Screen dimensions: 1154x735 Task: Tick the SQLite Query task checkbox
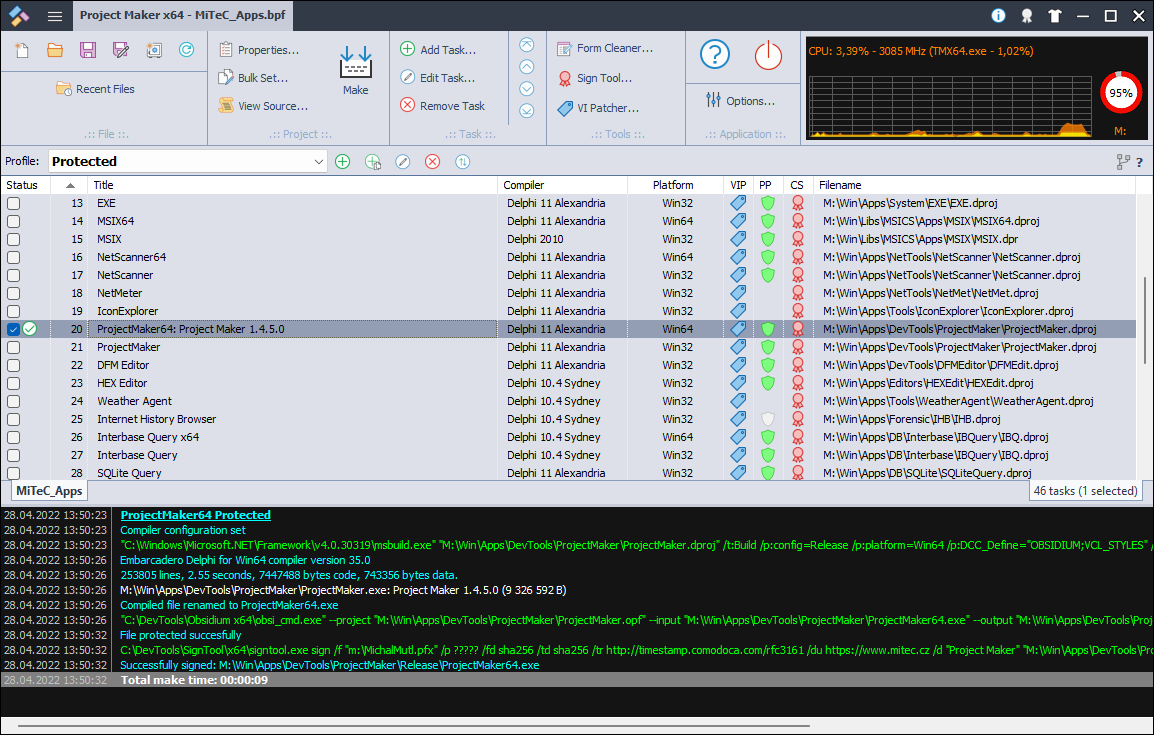click(x=14, y=474)
